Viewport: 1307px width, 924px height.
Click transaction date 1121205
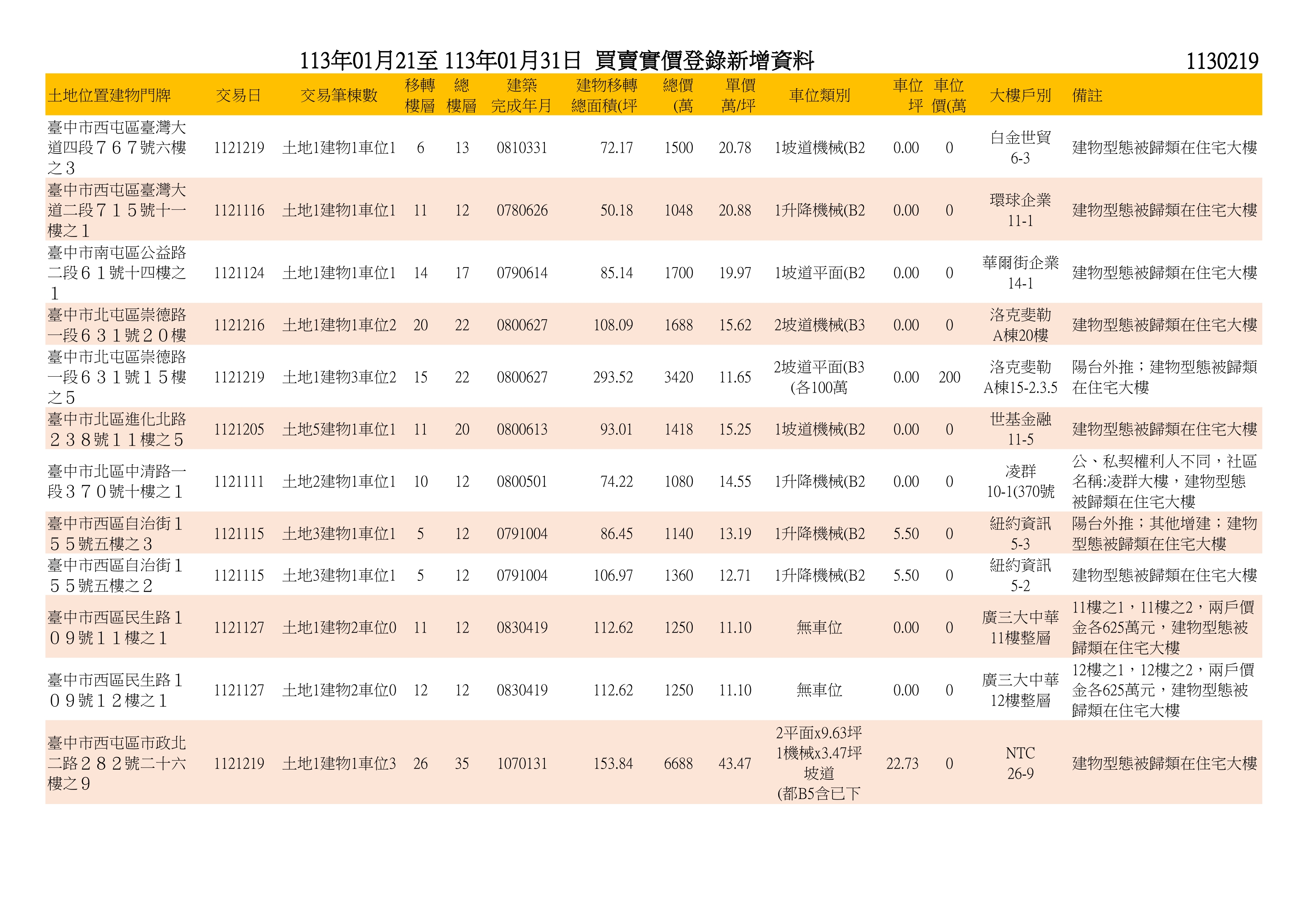point(239,430)
